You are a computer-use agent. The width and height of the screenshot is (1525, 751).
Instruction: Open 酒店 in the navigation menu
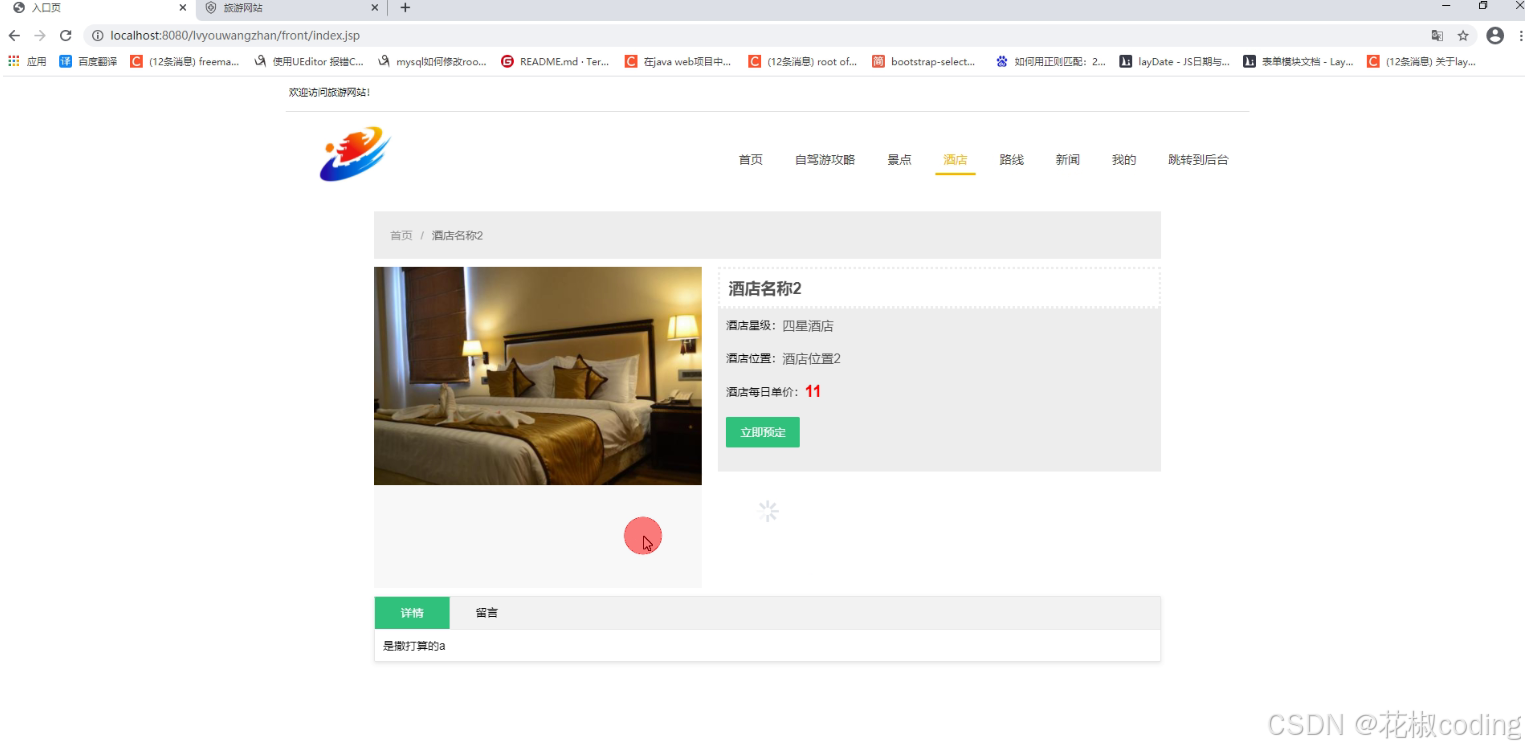pos(955,160)
